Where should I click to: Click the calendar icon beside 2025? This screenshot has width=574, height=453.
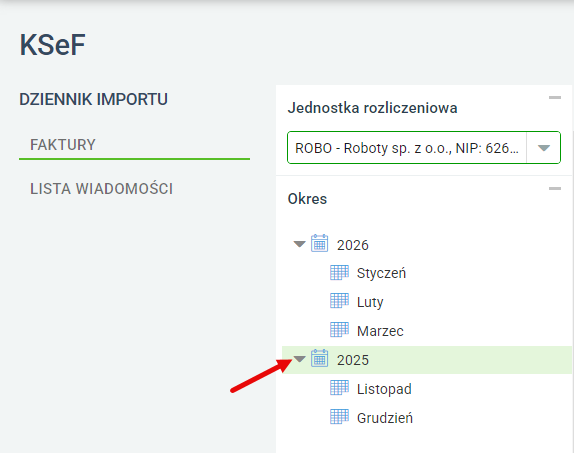click(x=319, y=359)
